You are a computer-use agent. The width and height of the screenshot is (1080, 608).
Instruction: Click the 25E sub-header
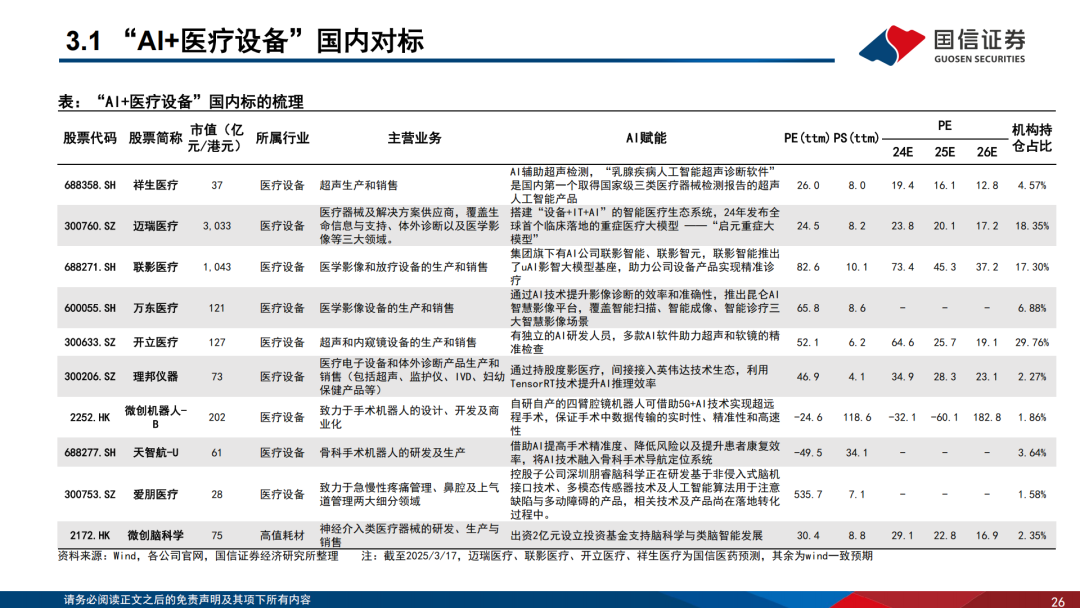pos(944,151)
